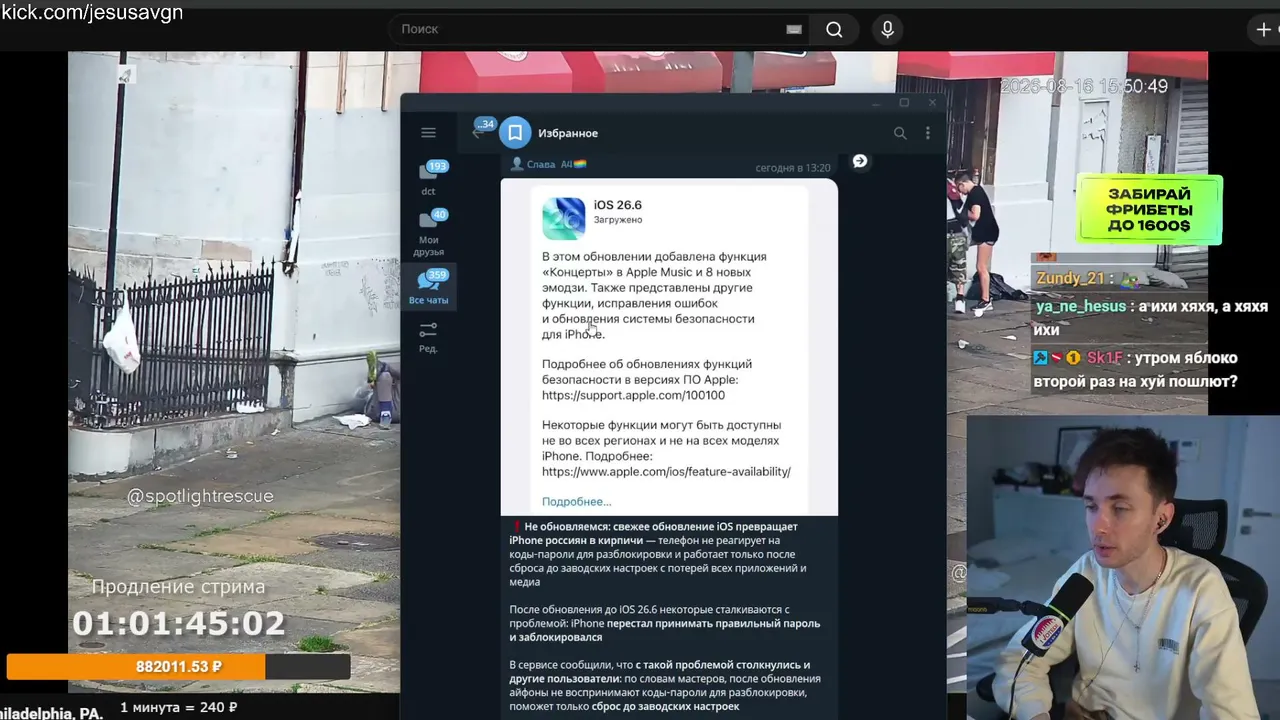
Task: Click the streamer webcam feed
Action: pos(1123,567)
